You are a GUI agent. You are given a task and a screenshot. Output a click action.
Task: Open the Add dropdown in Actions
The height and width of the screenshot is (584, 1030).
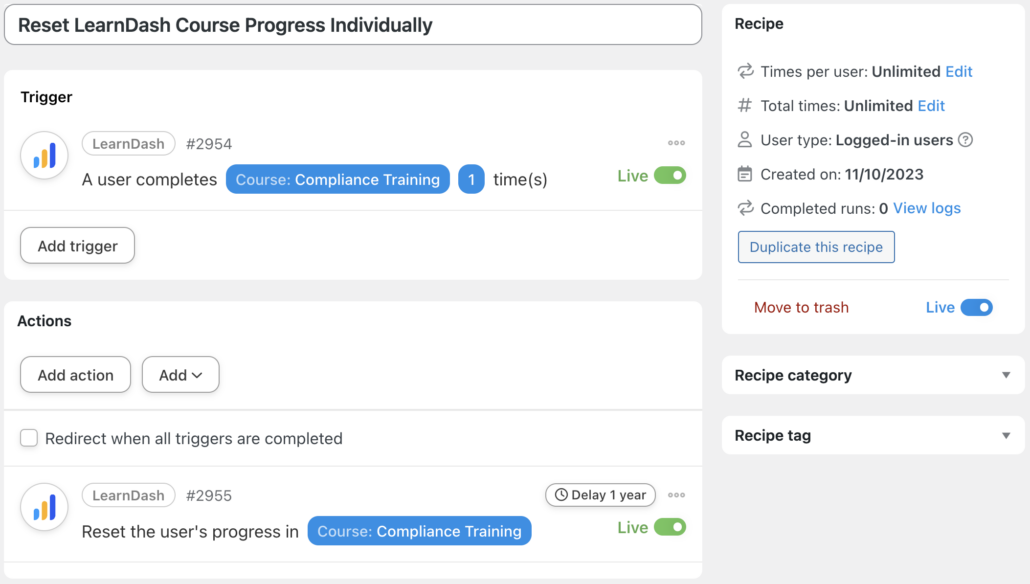tap(180, 374)
